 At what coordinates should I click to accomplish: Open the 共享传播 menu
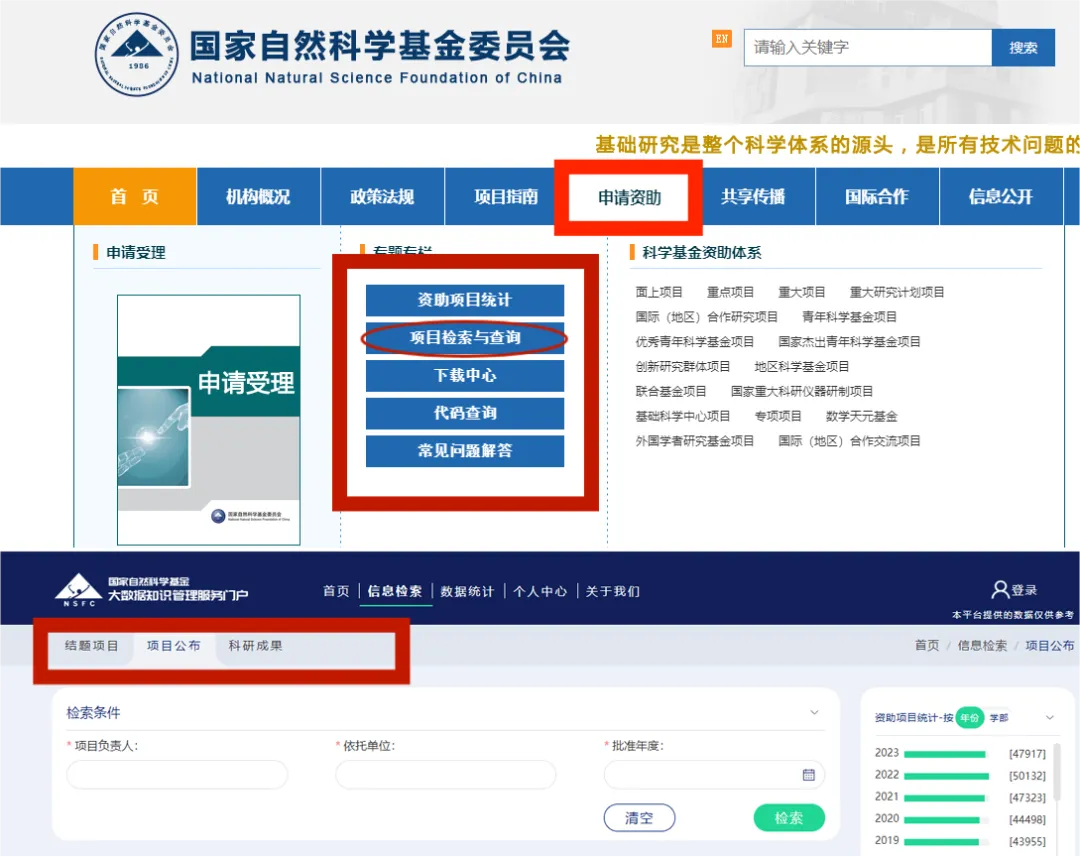pos(753,196)
